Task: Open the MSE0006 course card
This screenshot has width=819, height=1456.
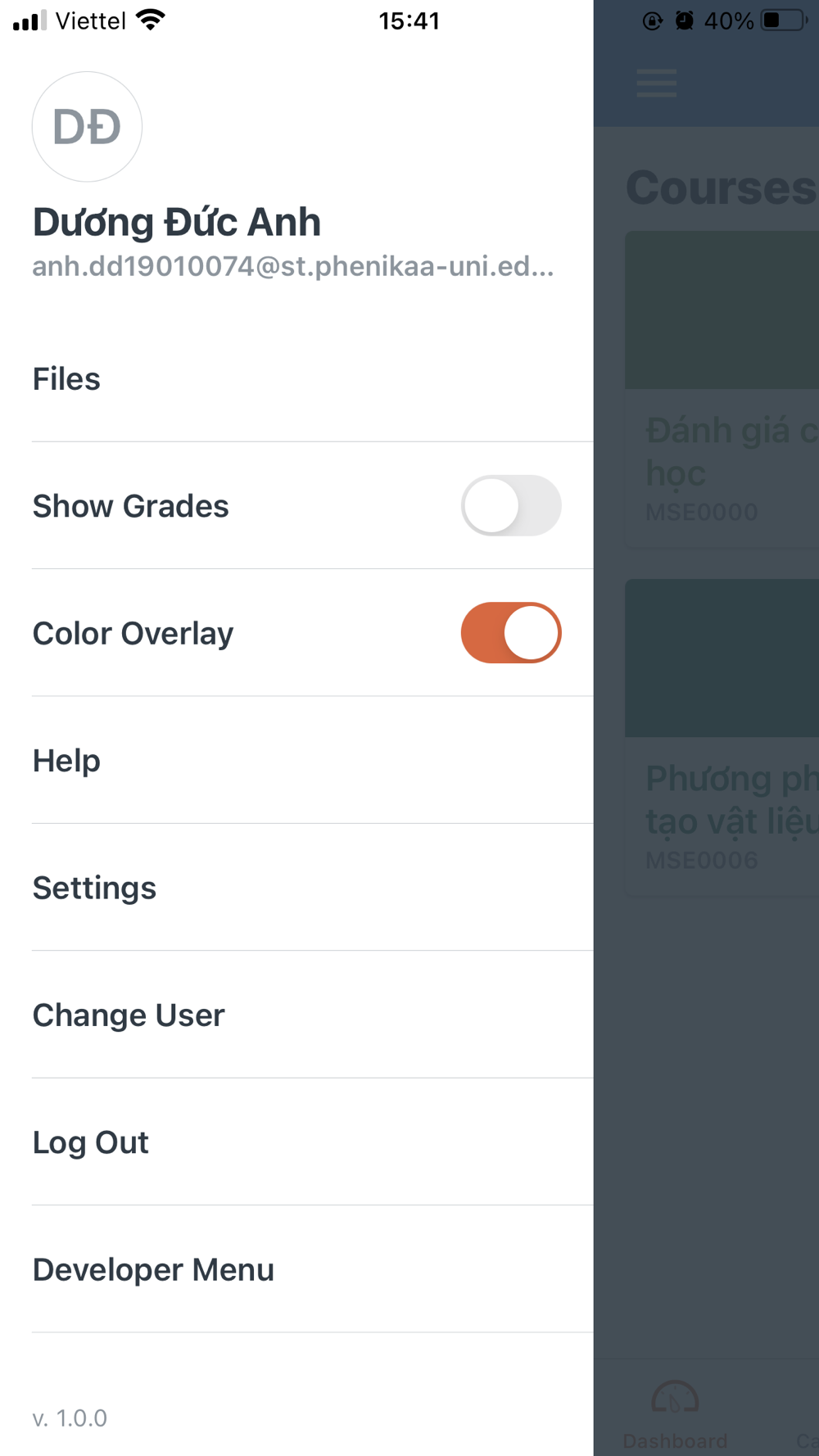Action: point(722,737)
